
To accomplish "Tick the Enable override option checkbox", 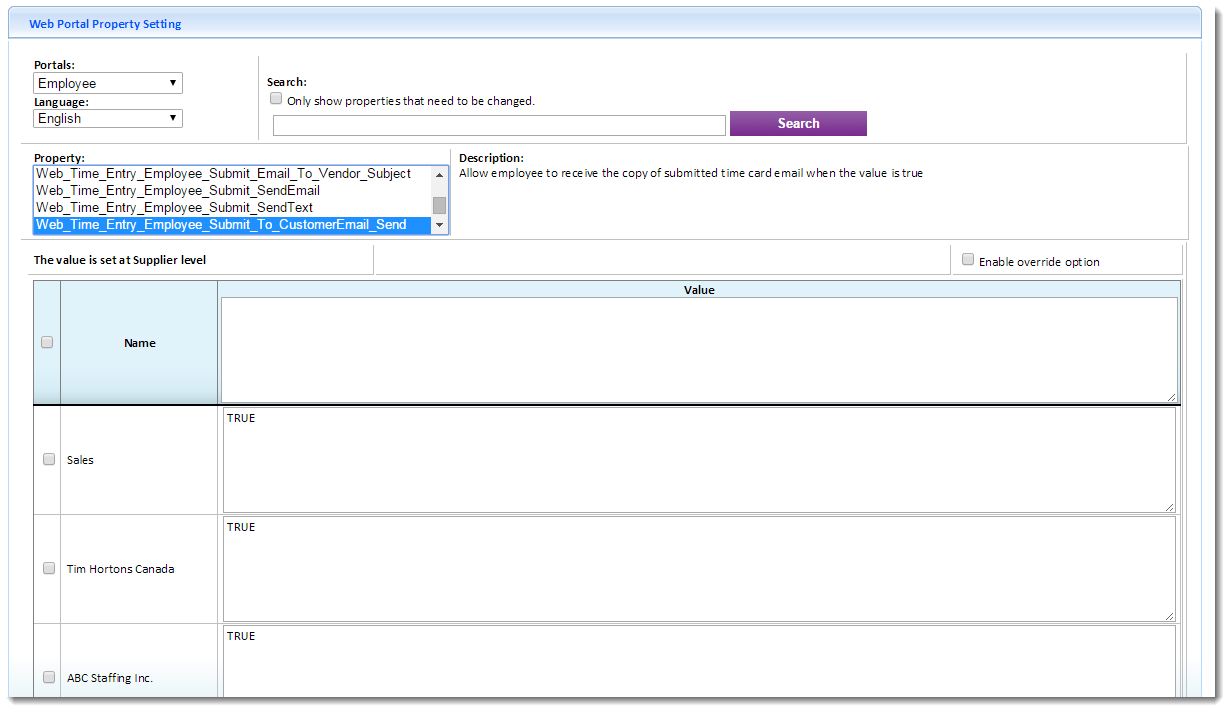I will click(968, 260).
